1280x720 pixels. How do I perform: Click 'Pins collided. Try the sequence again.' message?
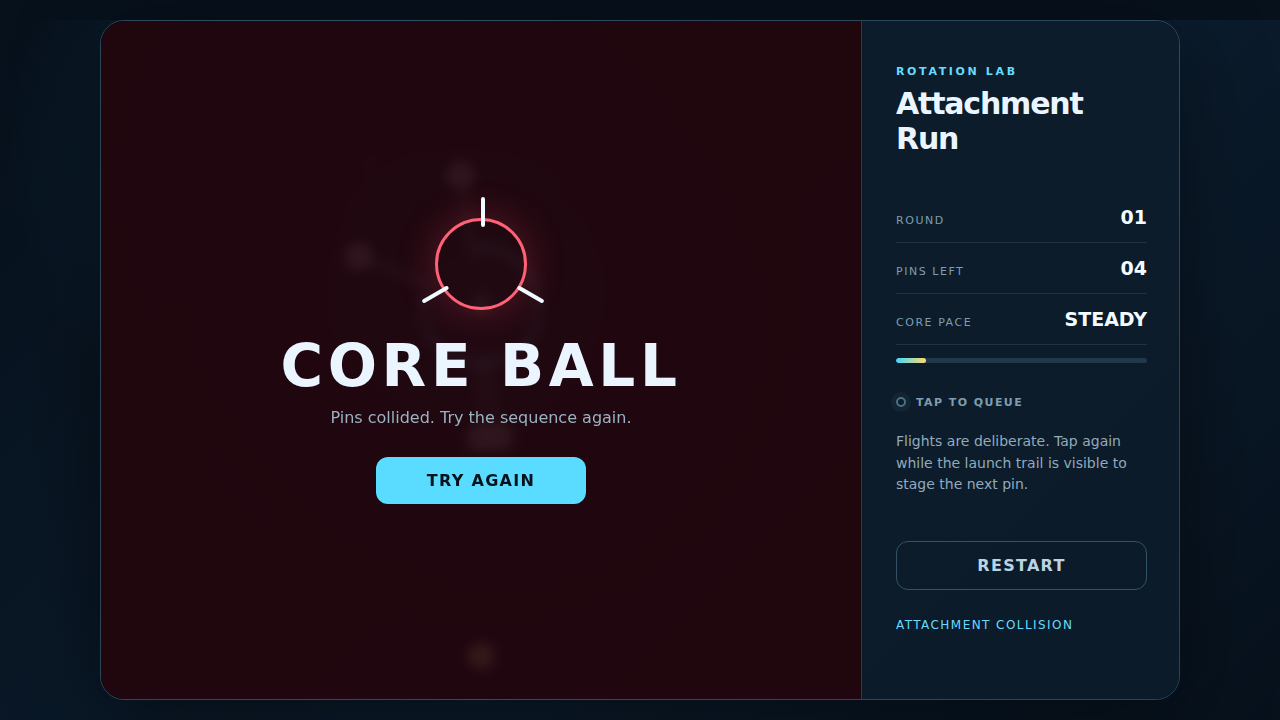481,417
